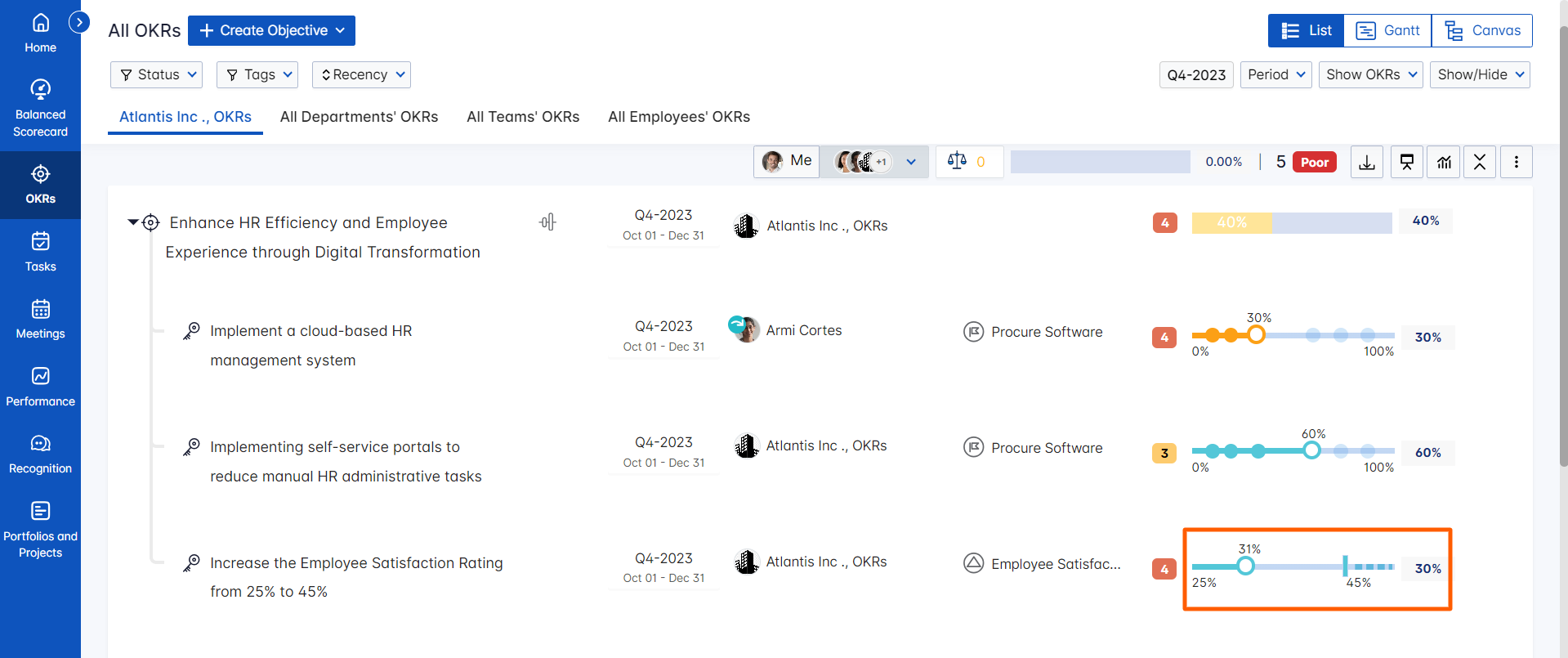The image size is (1568, 658).
Task: Open Balanced Scorecard in the sidebar
Action: click(x=40, y=108)
